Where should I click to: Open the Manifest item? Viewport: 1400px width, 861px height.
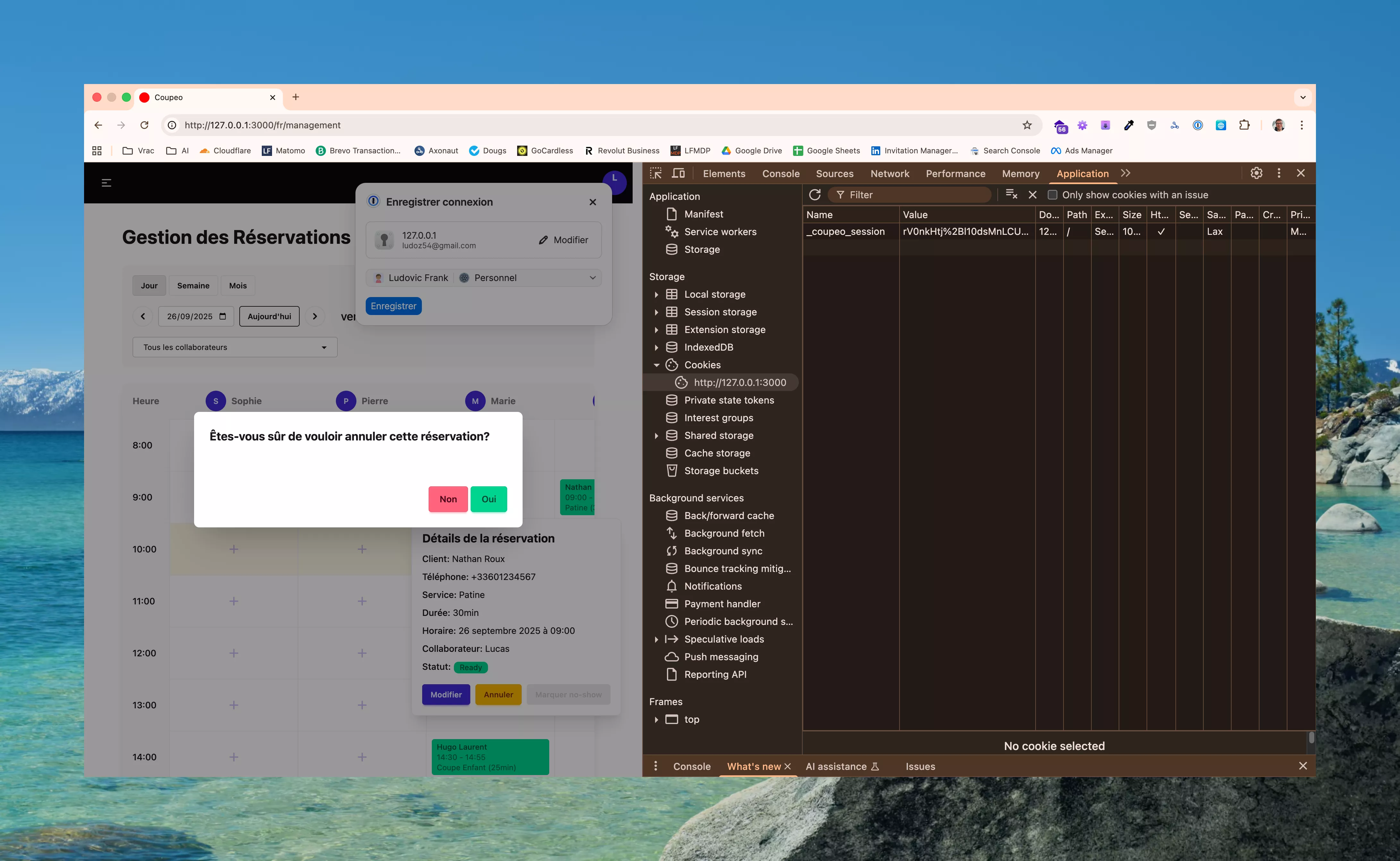pyautogui.click(x=703, y=214)
